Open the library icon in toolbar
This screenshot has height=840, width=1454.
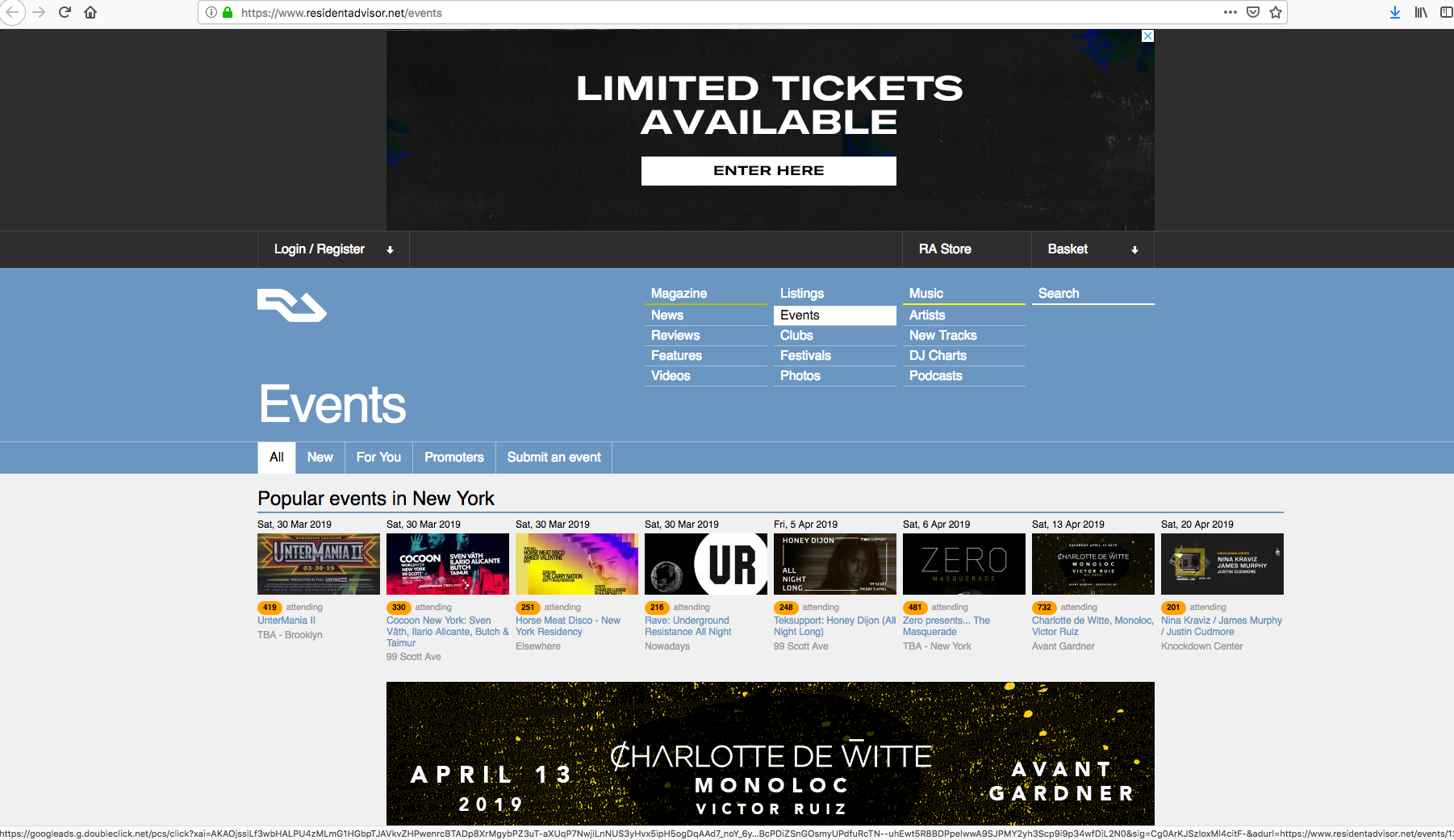1421,12
